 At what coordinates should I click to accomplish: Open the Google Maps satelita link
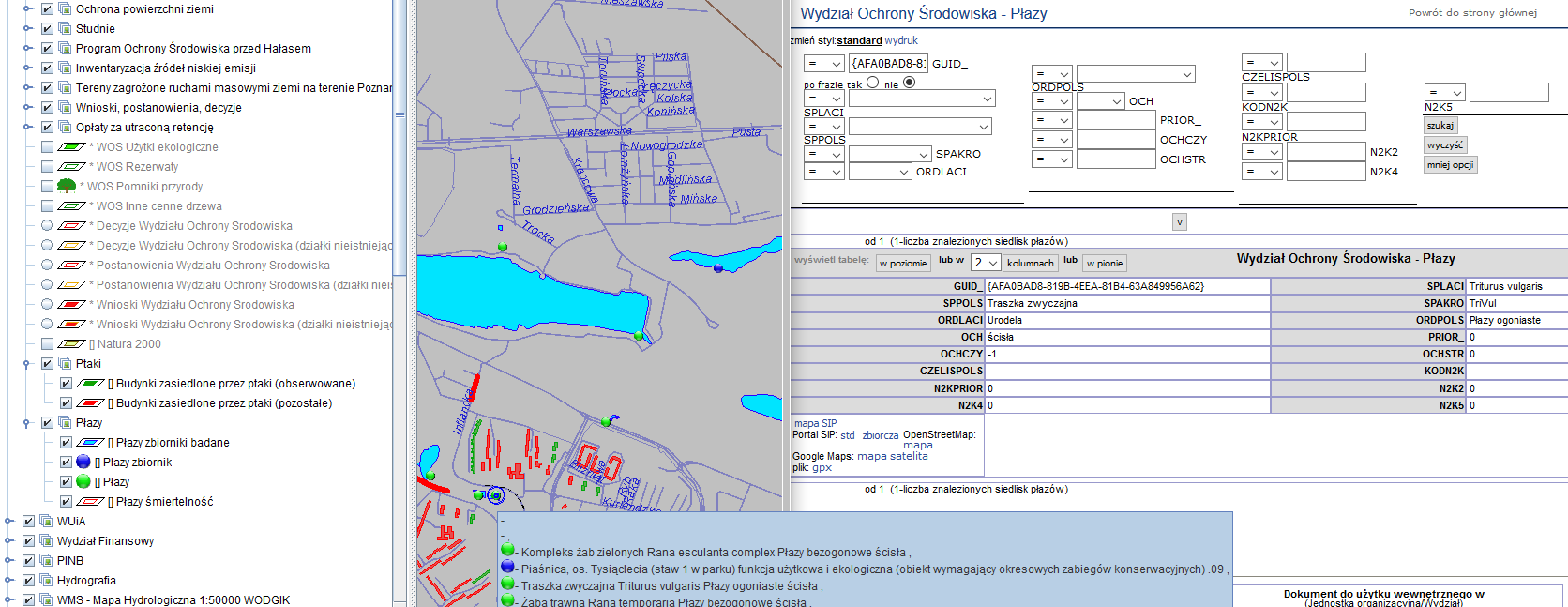(909, 456)
